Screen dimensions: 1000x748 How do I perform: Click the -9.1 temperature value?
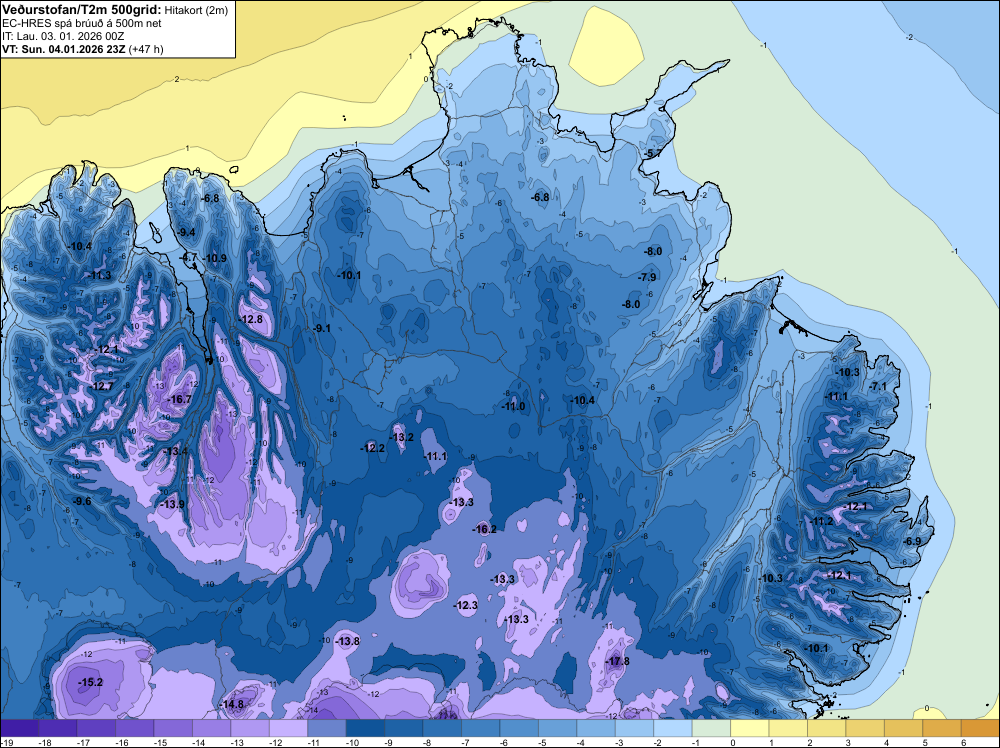click(x=322, y=328)
